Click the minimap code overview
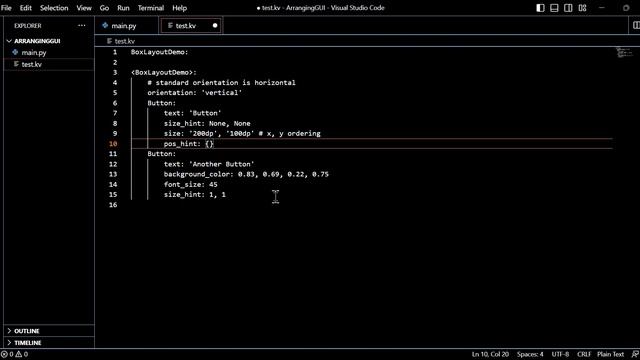 pos(624,53)
